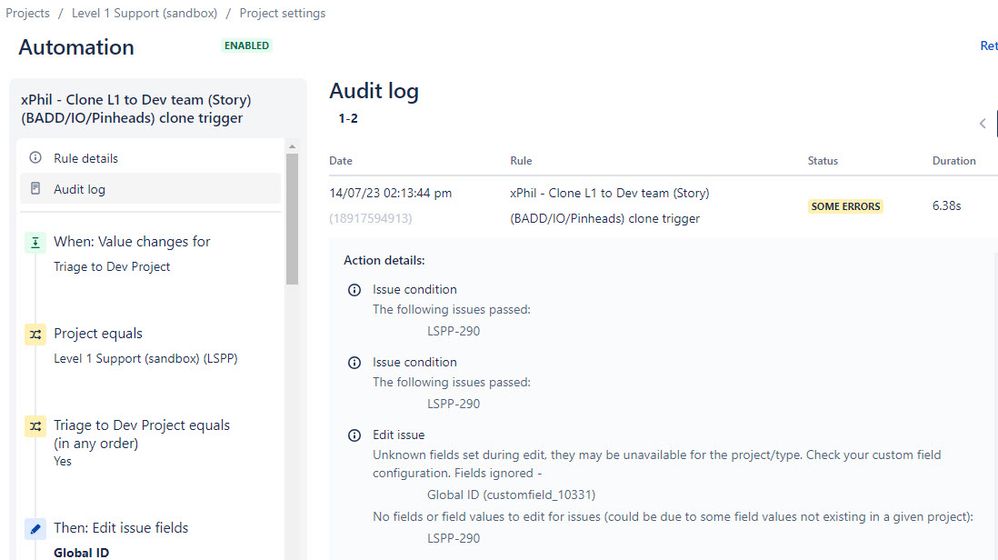Go to Project settings breadcrumb
The image size is (998, 560).
(x=282, y=13)
